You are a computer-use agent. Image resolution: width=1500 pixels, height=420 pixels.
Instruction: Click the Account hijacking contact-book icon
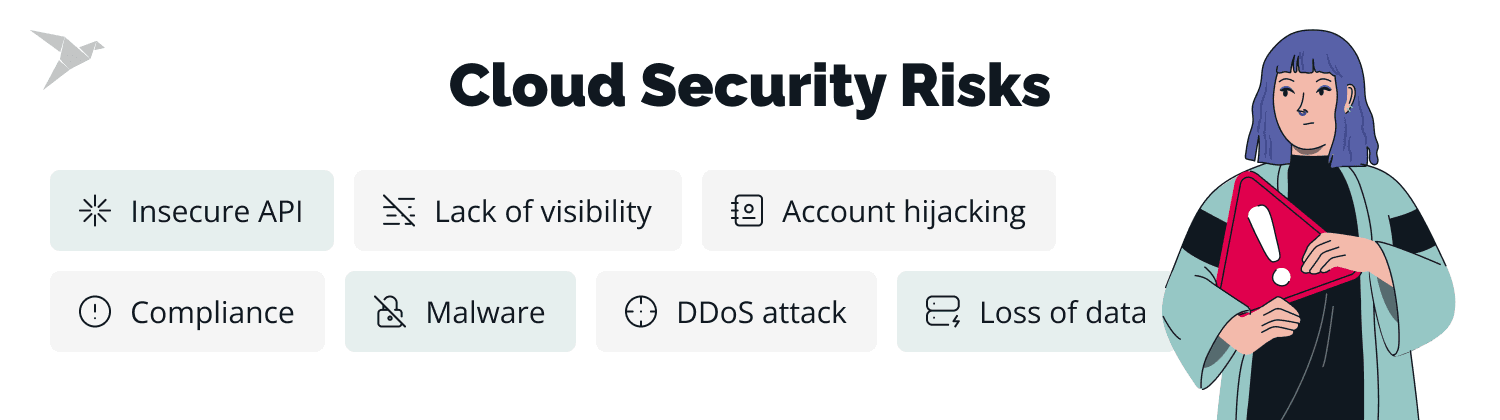746,211
